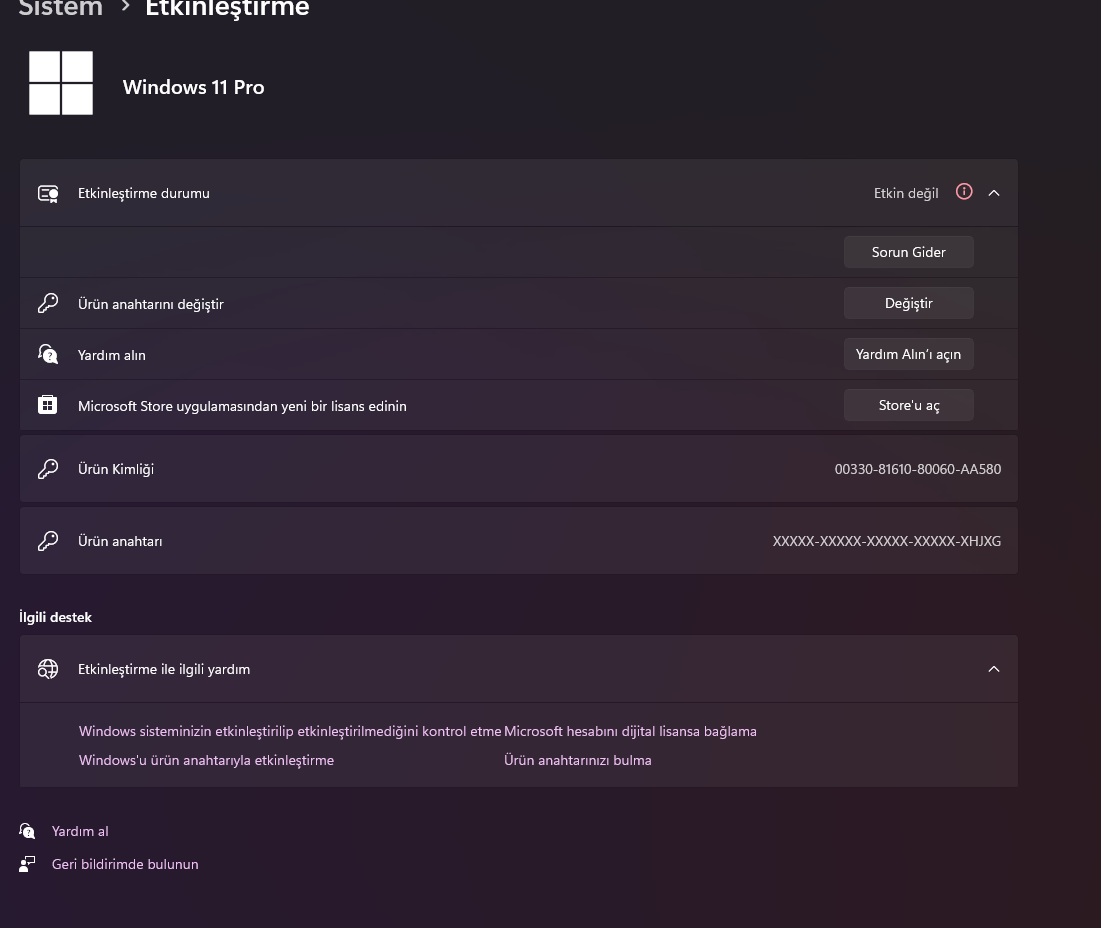Click the Microsoft Store icon
The image size is (1101, 928).
point(48,405)
